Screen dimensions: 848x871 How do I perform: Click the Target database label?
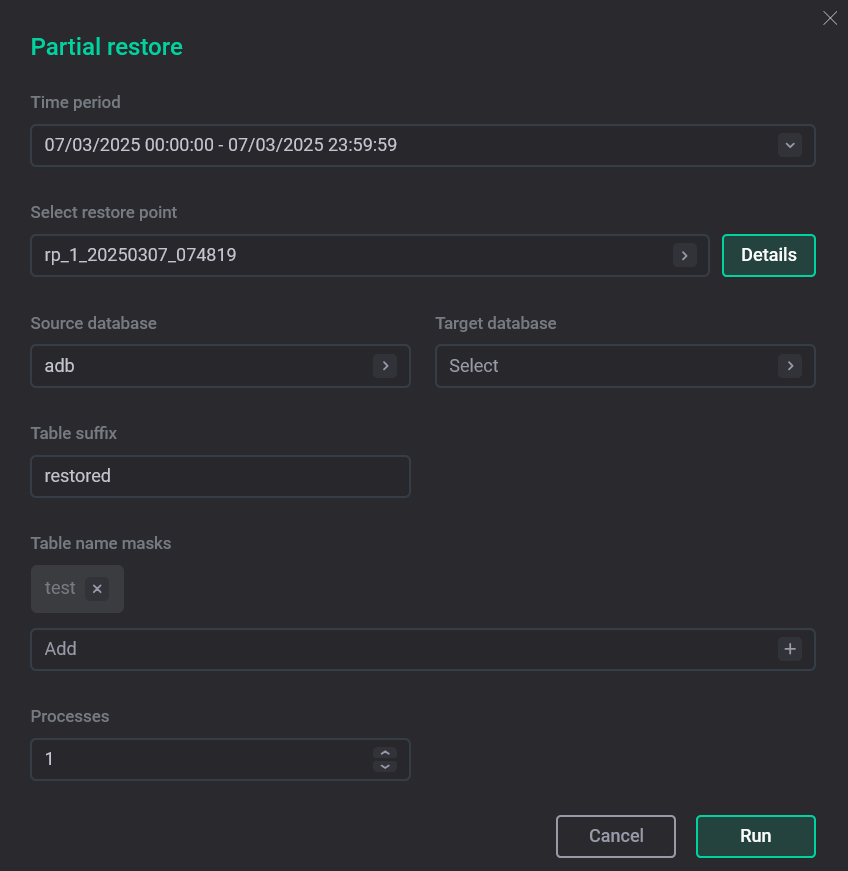coord(496,323)
